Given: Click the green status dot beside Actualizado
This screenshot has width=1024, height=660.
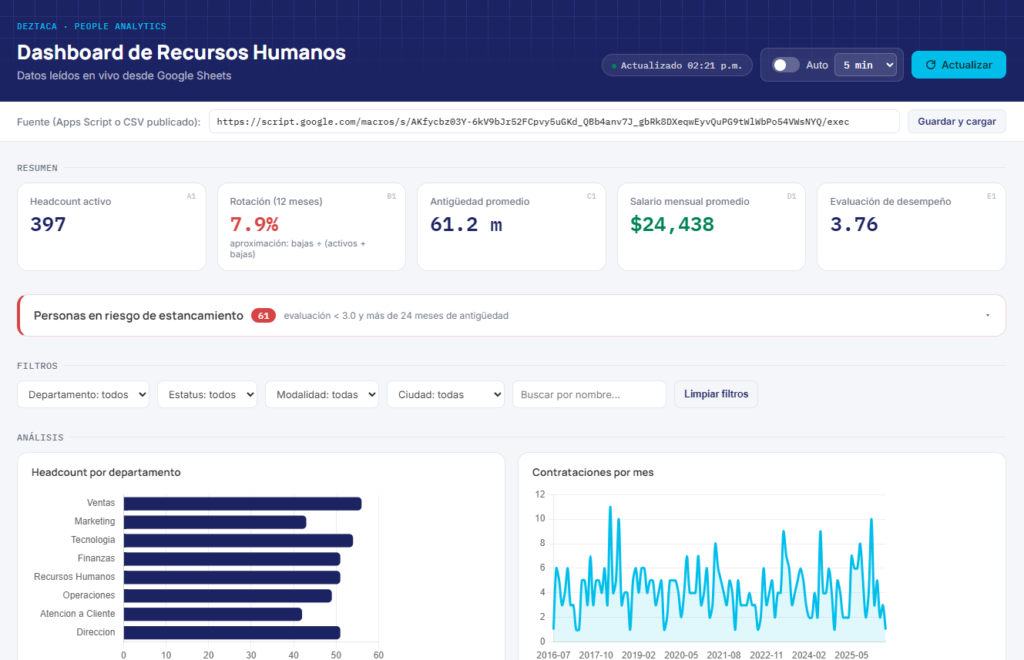Looking at the screenshot, I should 614,66.
